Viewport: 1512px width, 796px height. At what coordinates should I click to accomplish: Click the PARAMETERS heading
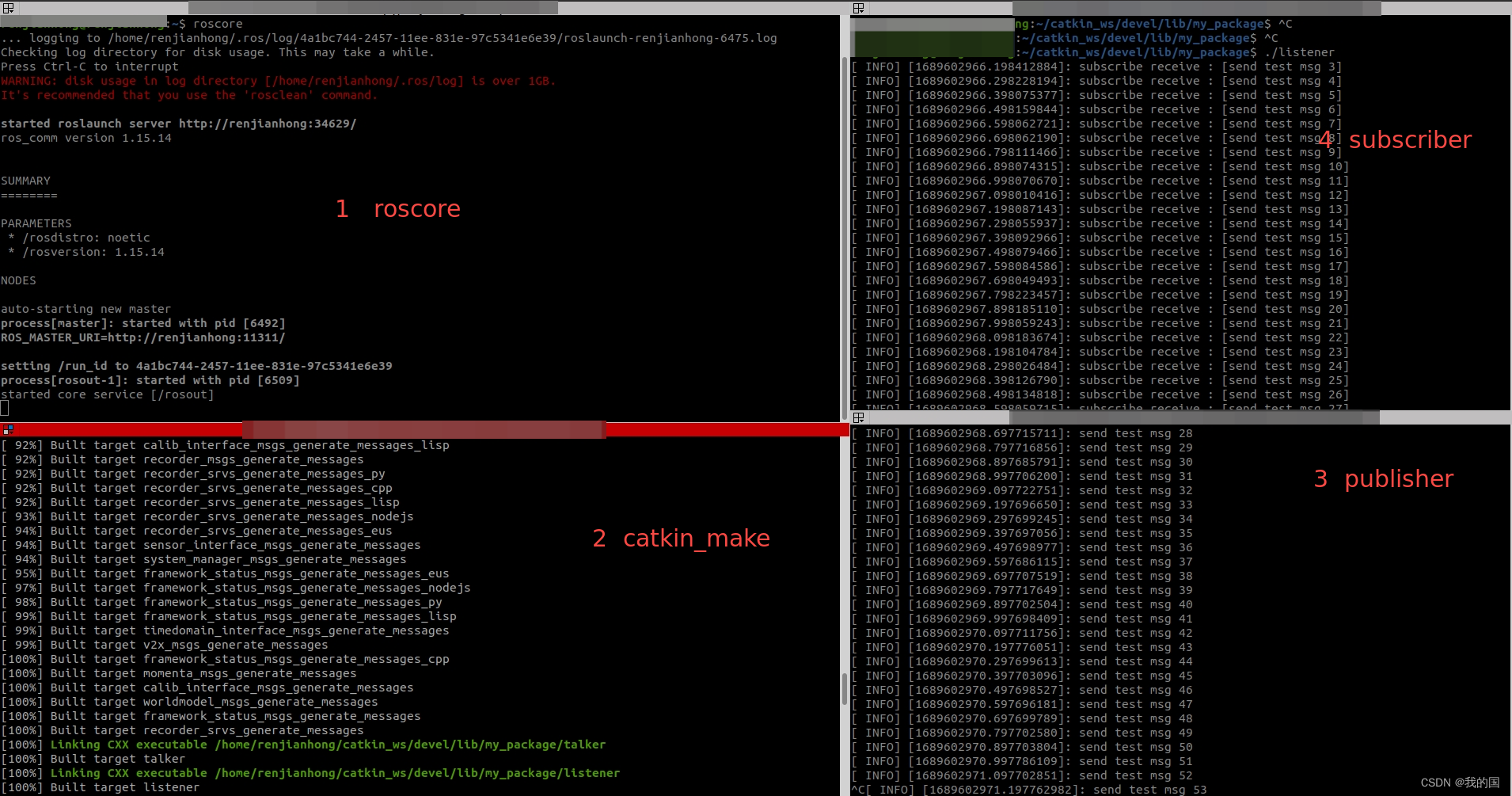coord(36,223)
